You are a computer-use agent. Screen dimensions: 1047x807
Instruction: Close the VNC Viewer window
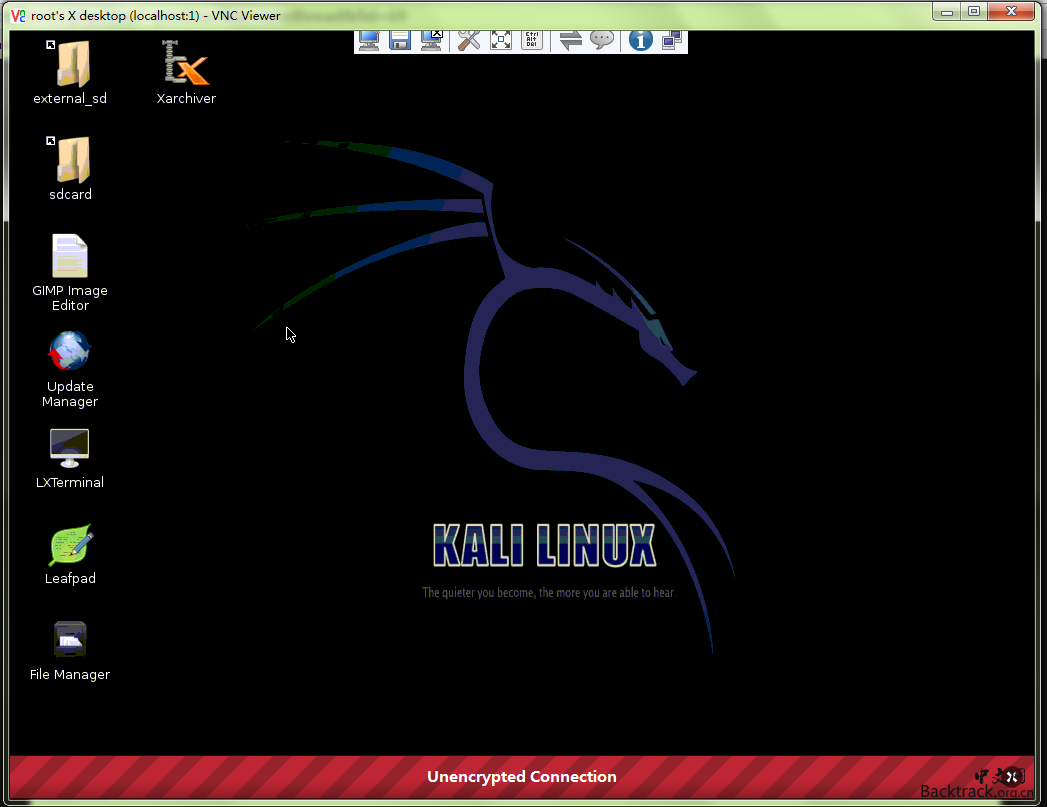(1011, 12)
